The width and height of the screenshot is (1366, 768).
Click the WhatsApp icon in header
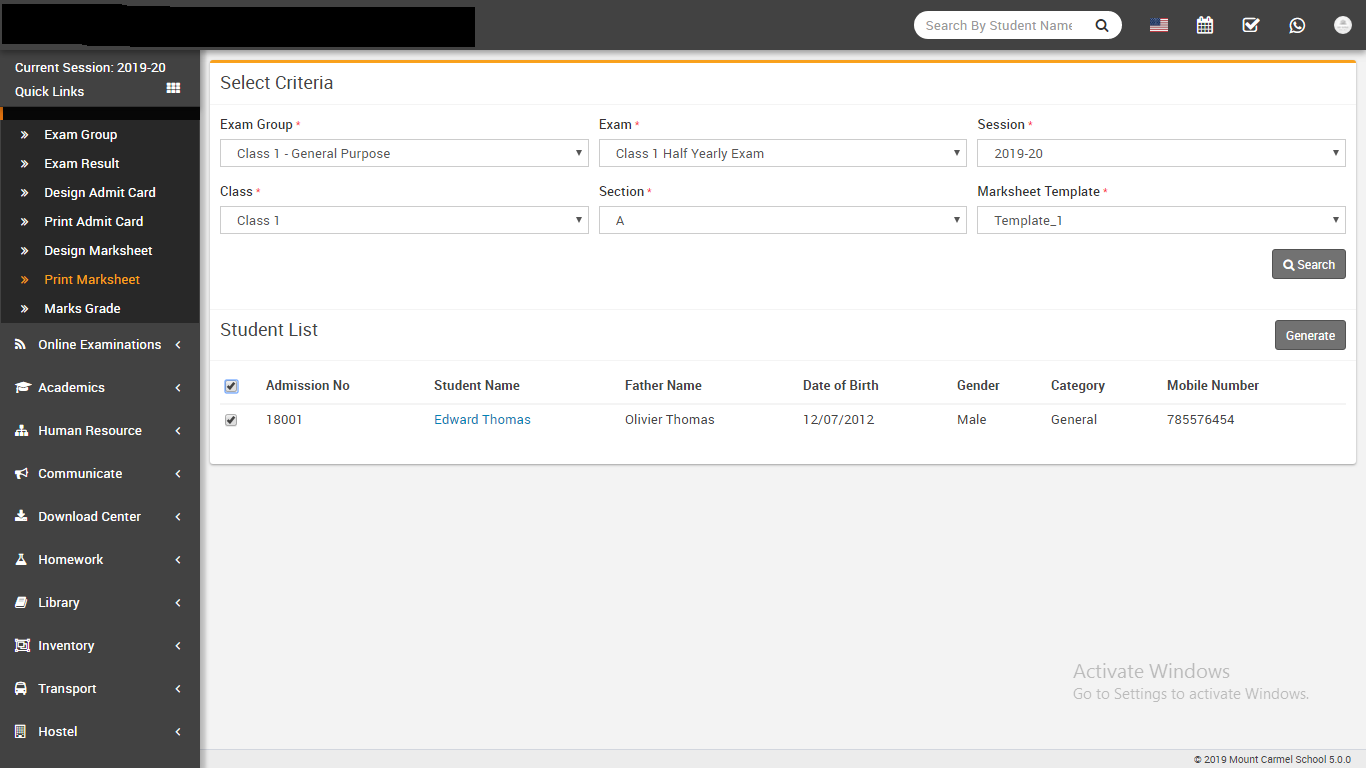pos(1297,25)
